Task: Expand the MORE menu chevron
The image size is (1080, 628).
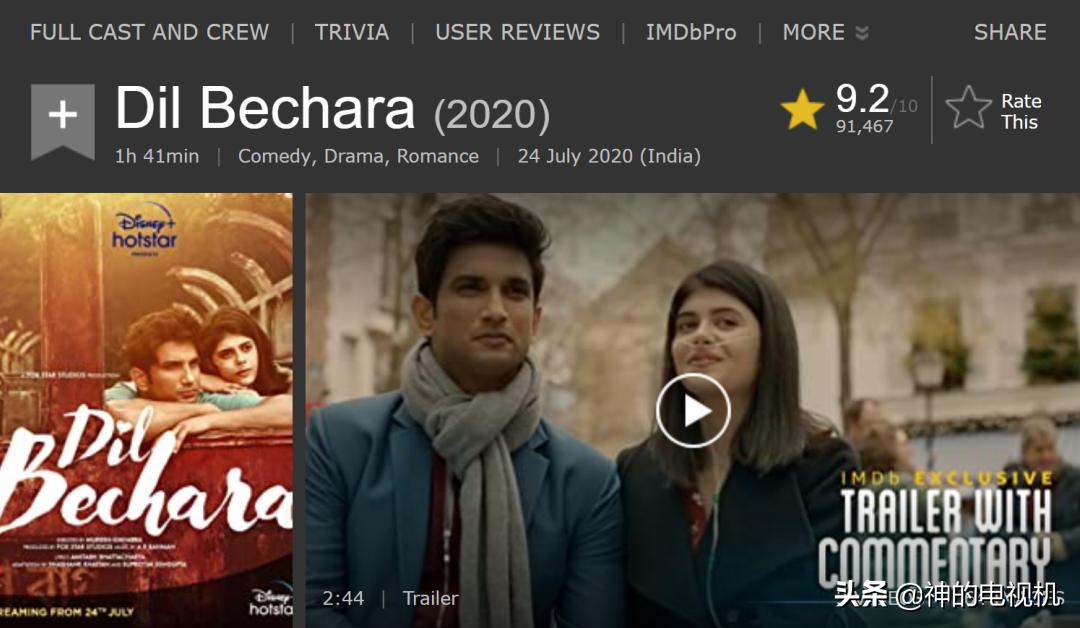Action: 862,32
